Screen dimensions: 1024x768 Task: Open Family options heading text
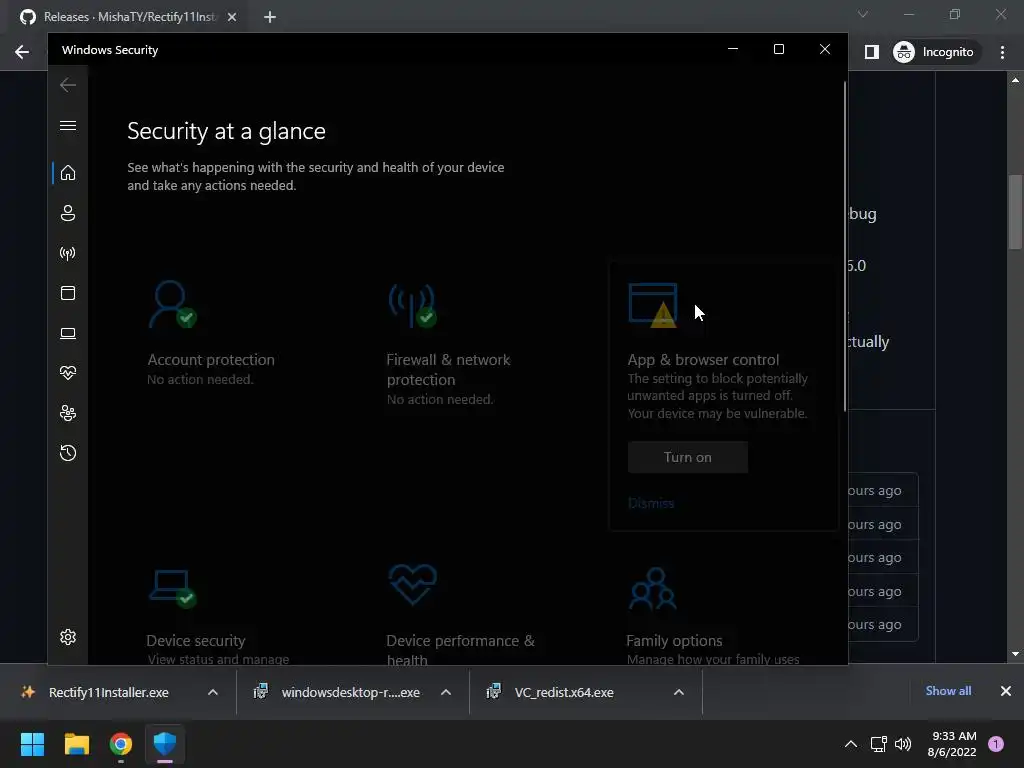tap(674, 641)
